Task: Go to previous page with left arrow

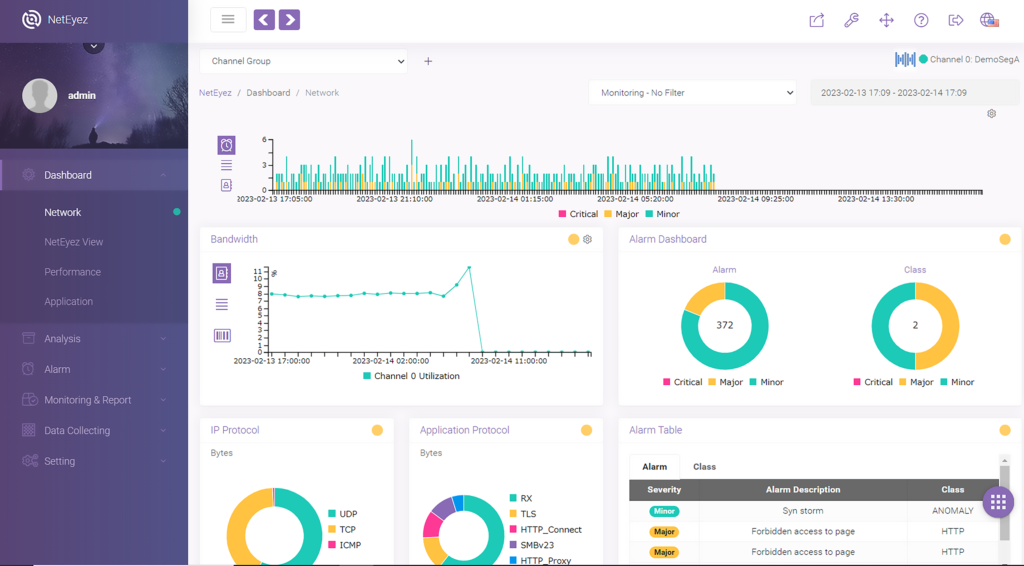Action: pos(264,20)
